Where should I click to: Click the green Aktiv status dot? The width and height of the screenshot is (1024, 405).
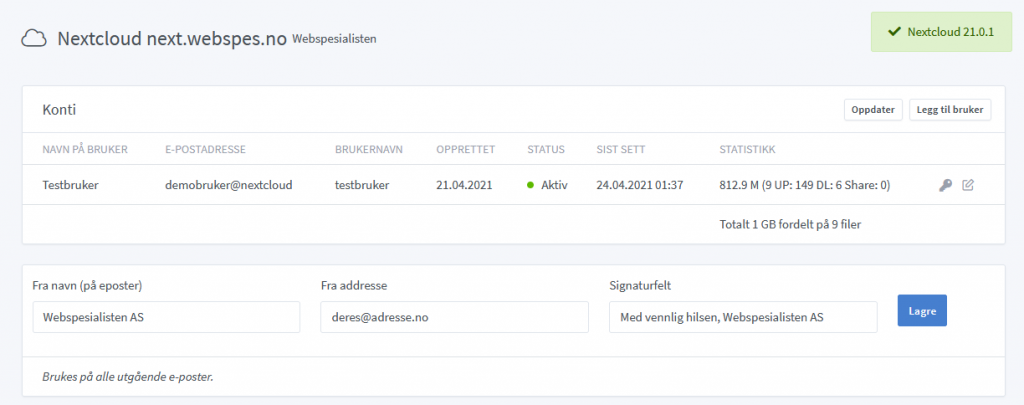pyautogui.click(x=530, y=185)
